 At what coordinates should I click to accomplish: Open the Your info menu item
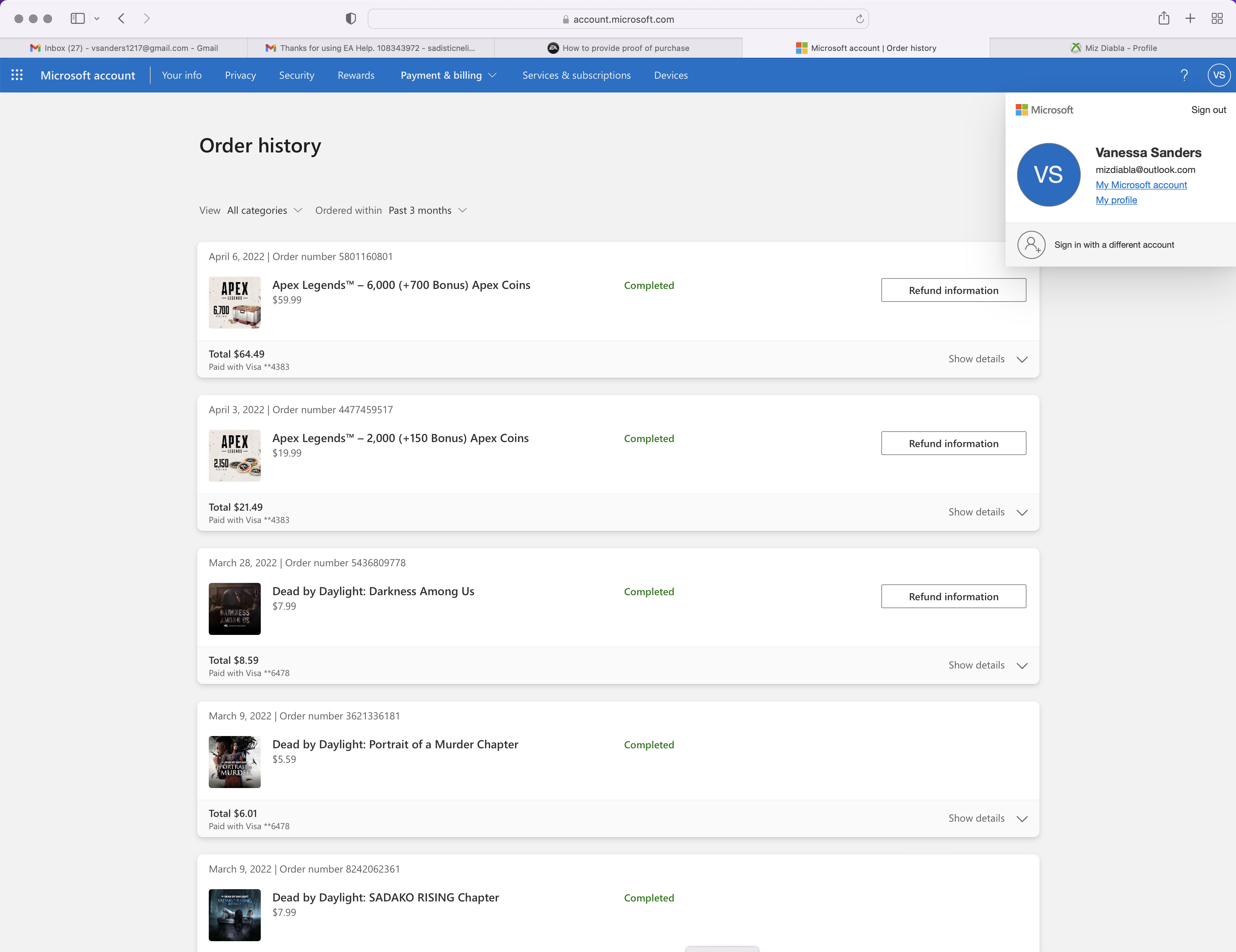click(x=182, y=75)
